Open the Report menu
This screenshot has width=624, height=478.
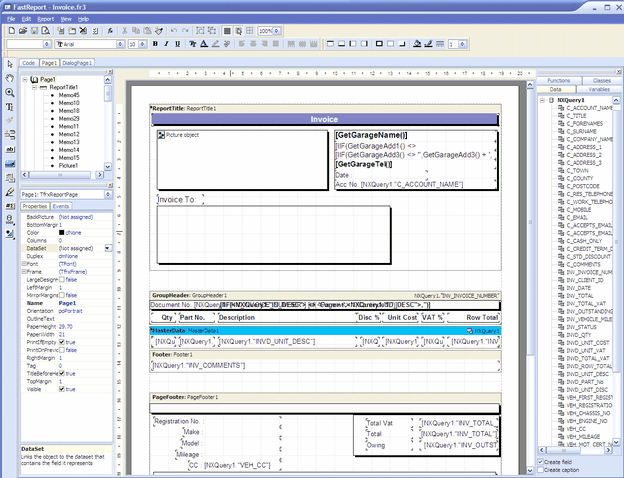click(45, 19)
